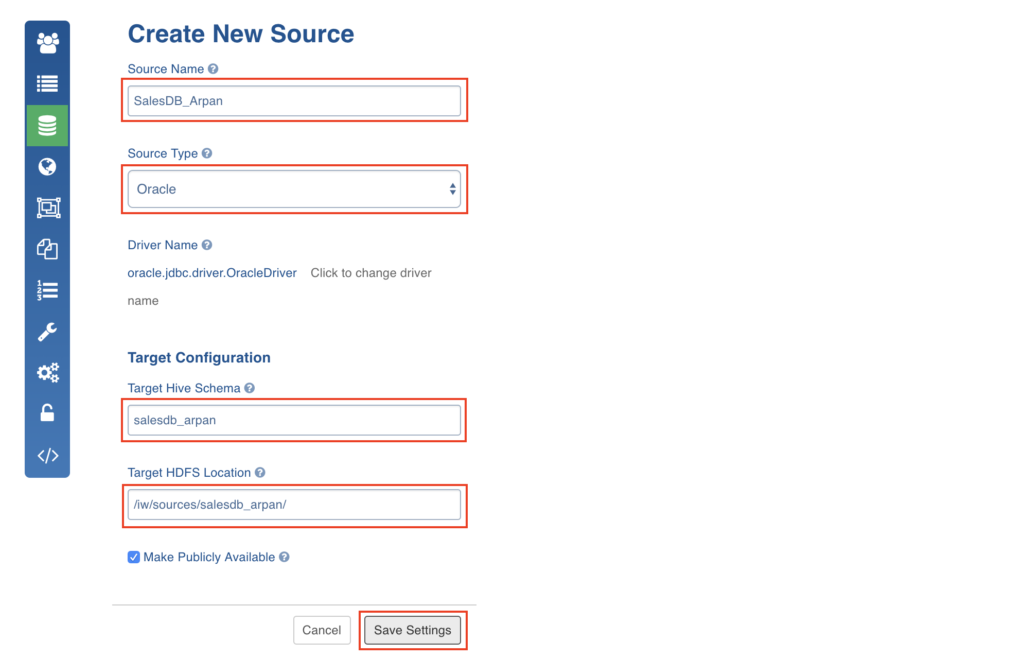
Task: Open the Source Type Oracle dropdown
Action: coord(294,189)
